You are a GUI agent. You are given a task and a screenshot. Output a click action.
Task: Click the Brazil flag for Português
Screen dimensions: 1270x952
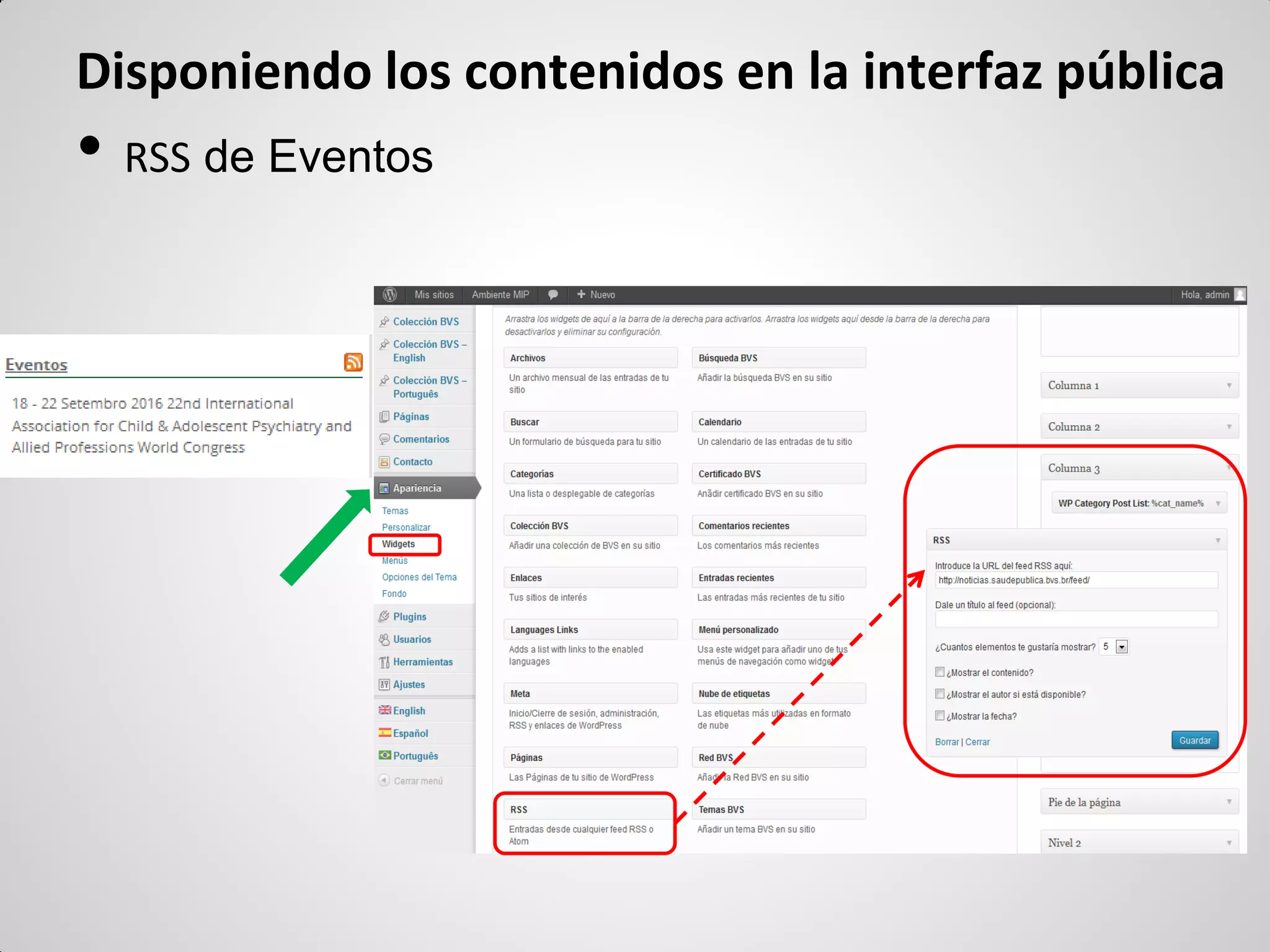[385, 756]
